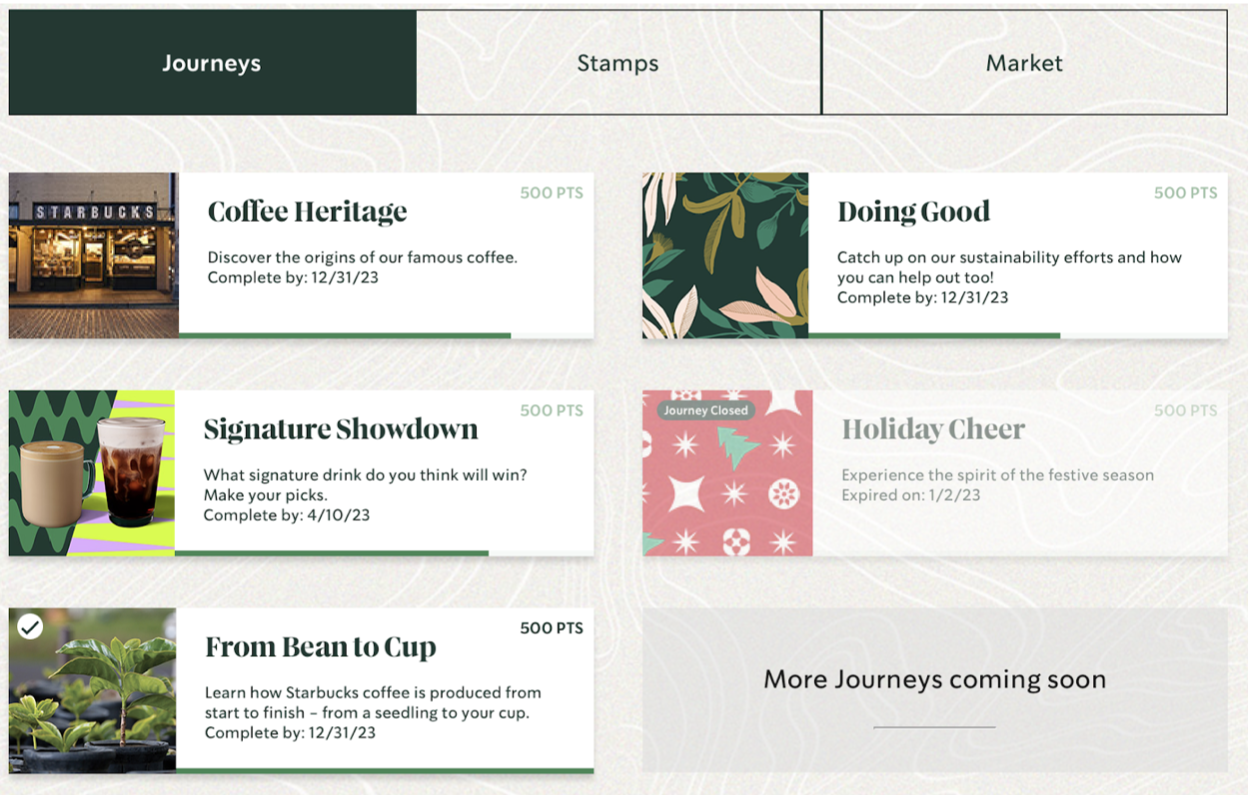Select the From Bean to Cup title
The height and width of the screenshot is (796, 1252).
[320, 648]
